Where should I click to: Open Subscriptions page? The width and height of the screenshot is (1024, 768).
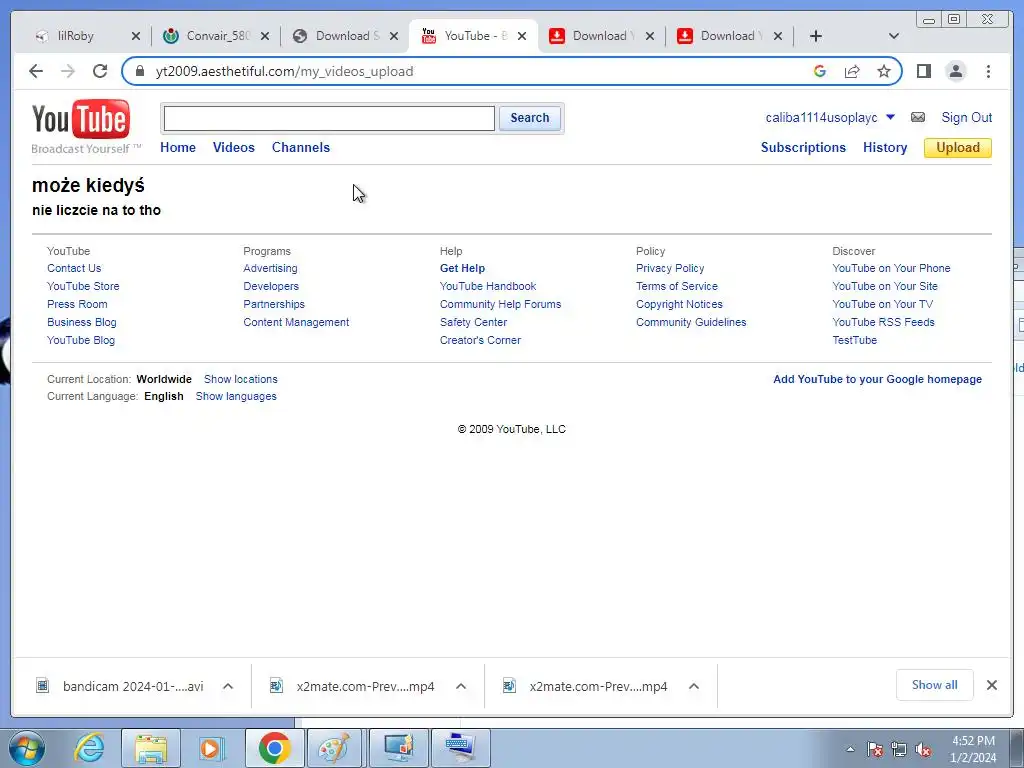coord(803,148)
